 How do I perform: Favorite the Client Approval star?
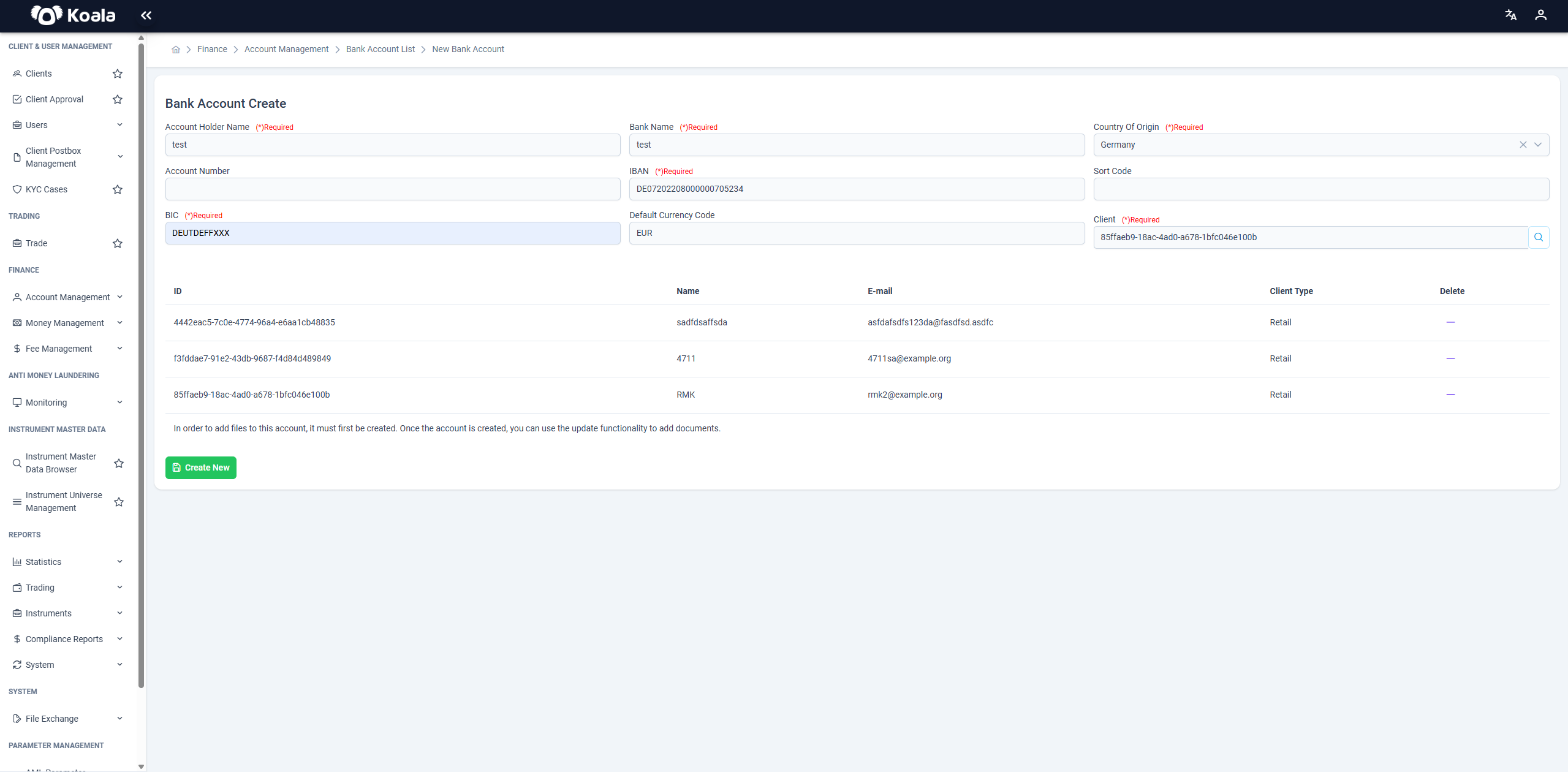118,99
